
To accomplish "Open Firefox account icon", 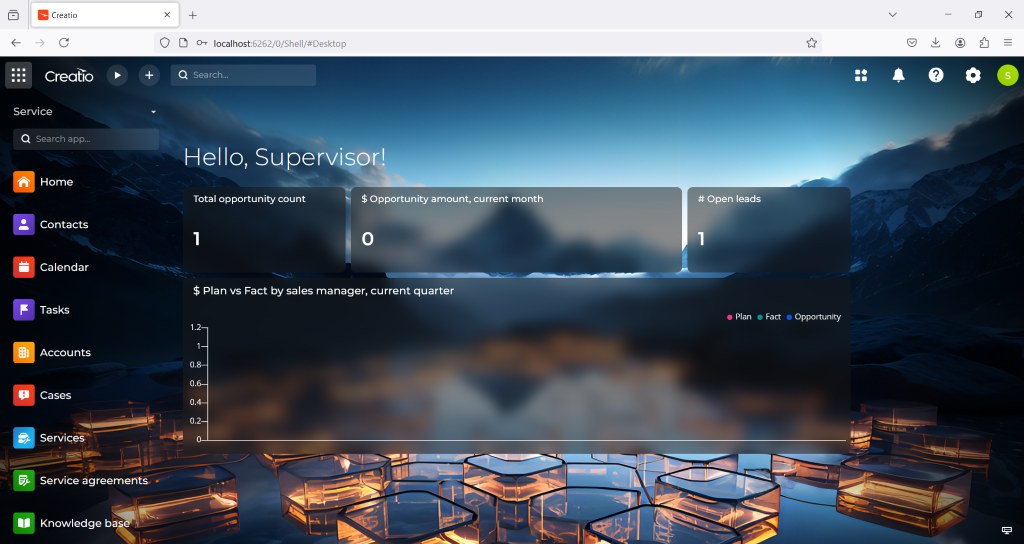I will (960, 43).
